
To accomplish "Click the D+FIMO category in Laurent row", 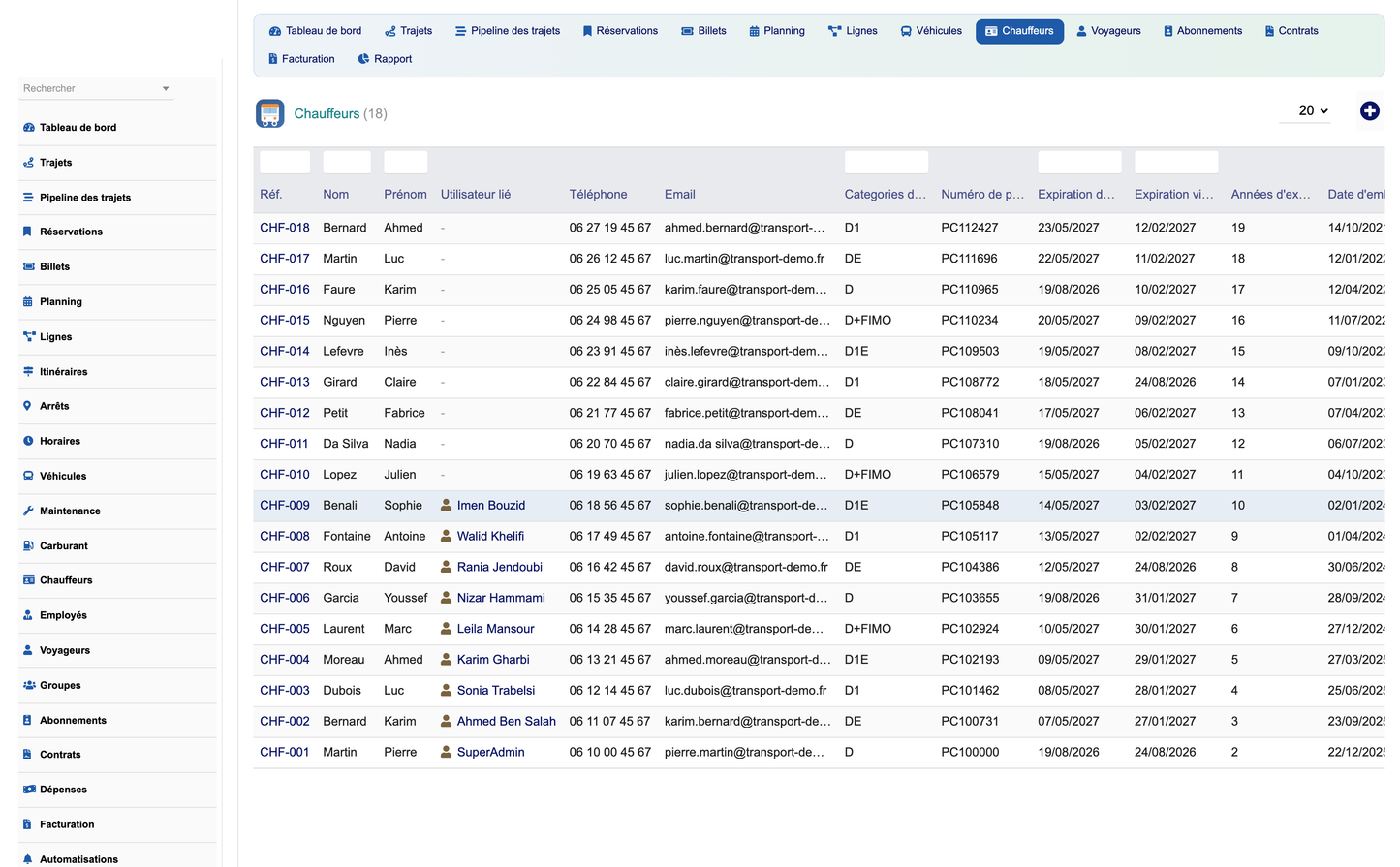I will tap(868, 629).
